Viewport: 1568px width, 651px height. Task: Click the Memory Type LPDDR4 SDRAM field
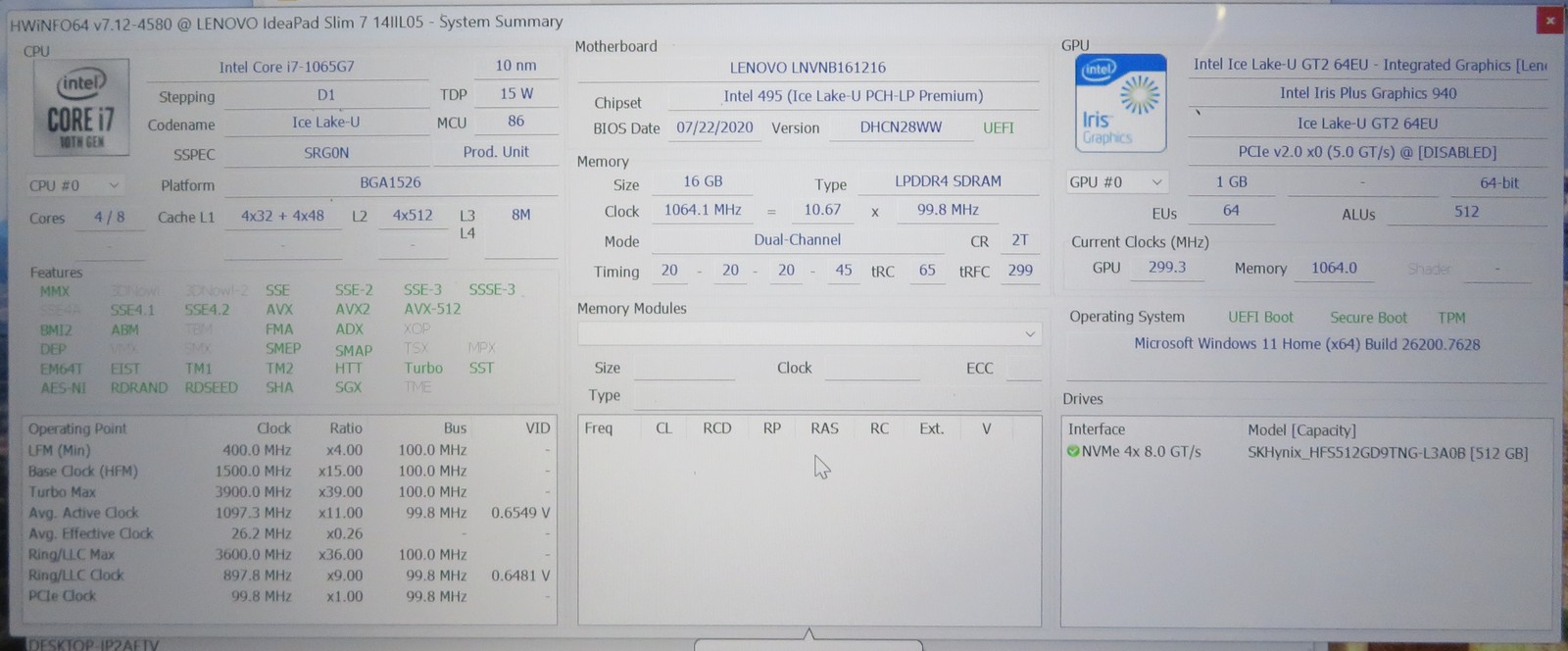[948, 181]
